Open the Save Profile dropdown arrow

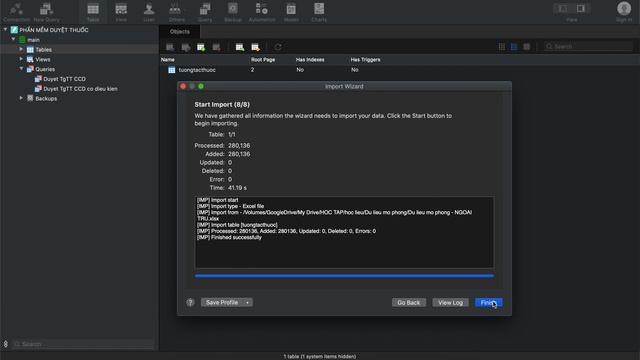coord(247,302)
